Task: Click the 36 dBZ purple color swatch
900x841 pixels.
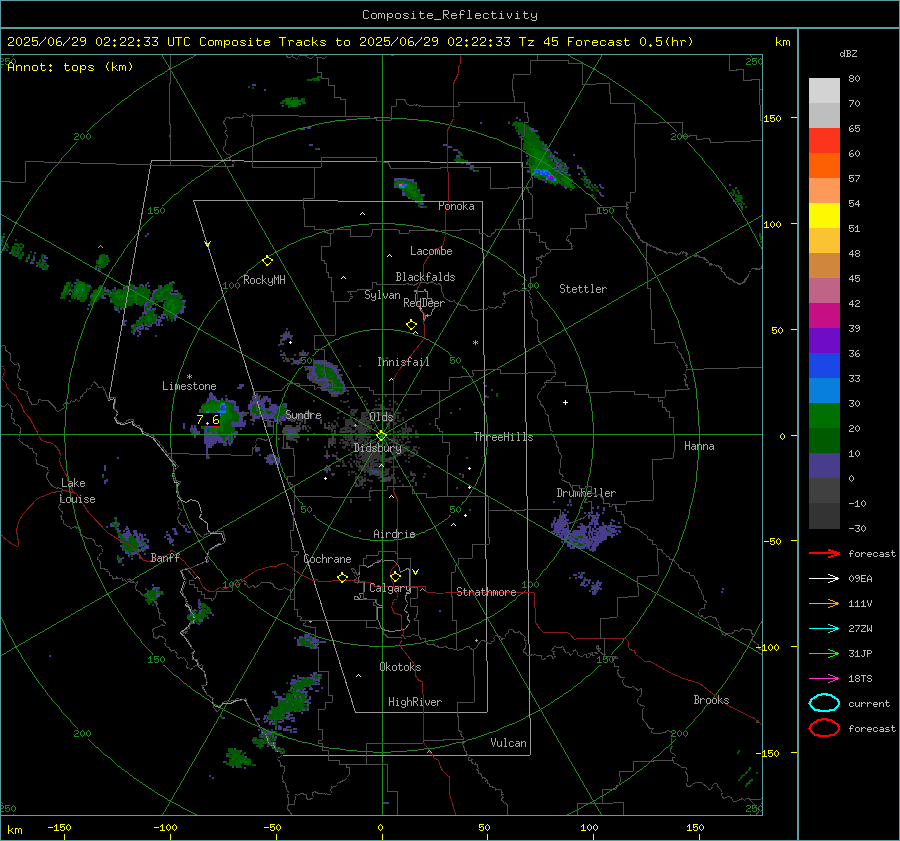Action: tap(824, 341)
